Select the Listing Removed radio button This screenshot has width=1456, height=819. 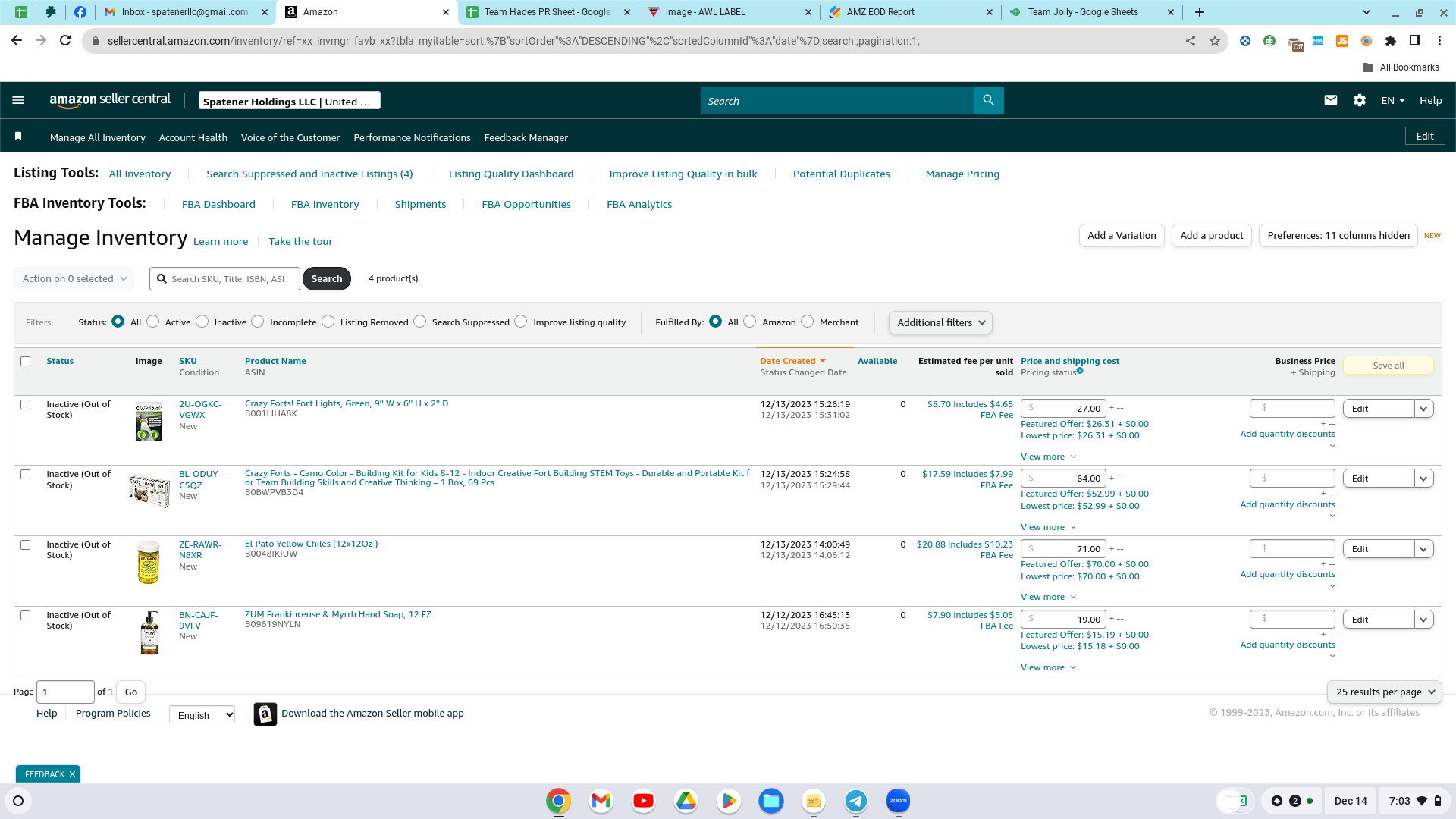pyautogui.click(x=328, y=322)
